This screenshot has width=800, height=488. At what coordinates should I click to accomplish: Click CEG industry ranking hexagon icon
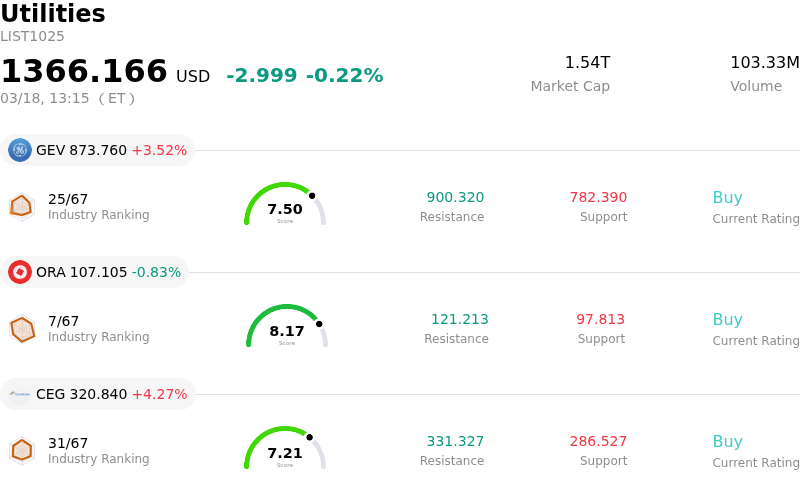point(21,450)
